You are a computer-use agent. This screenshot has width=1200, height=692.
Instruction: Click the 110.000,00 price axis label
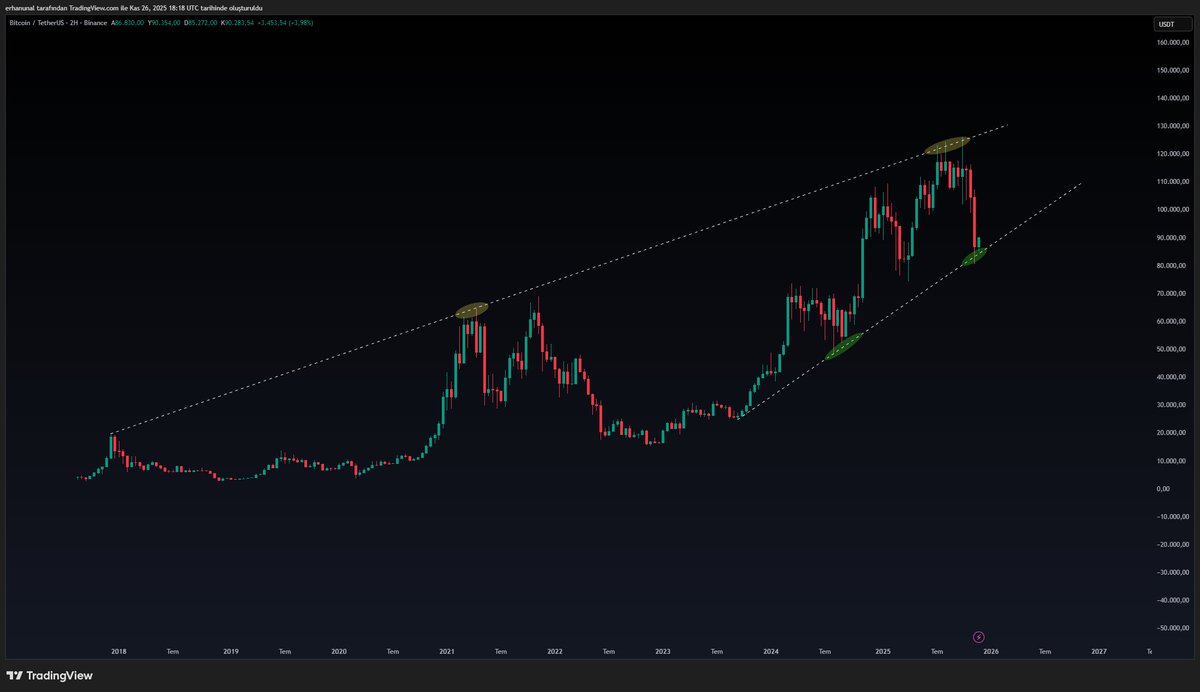[1172, 182]
